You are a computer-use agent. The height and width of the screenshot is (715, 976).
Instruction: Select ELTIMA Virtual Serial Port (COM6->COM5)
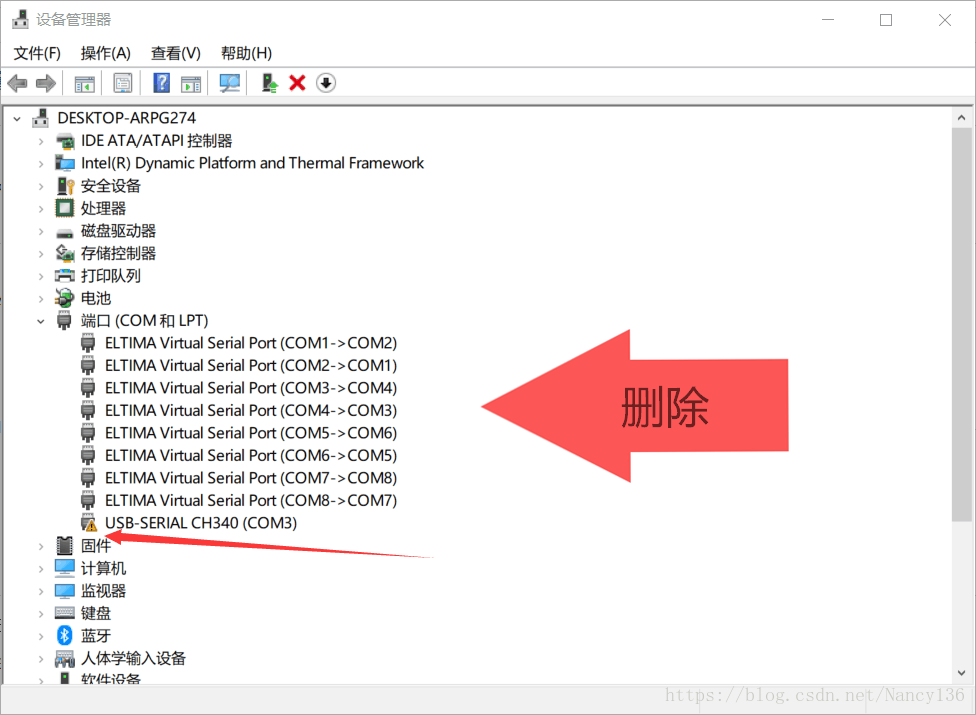[x=251, y=456]
